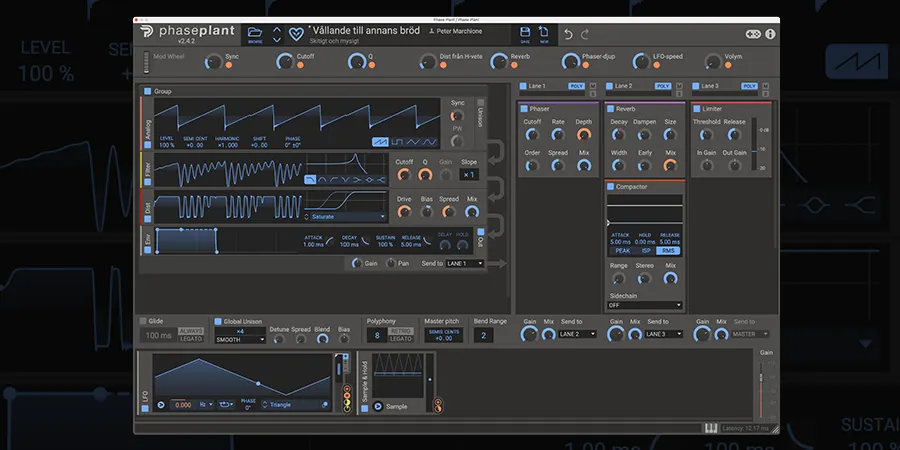The height and width of the screenshot is (450, 900).
Task: Click the filter Slope x1 value
Action: pyautogui.click(x=469, y=175)
